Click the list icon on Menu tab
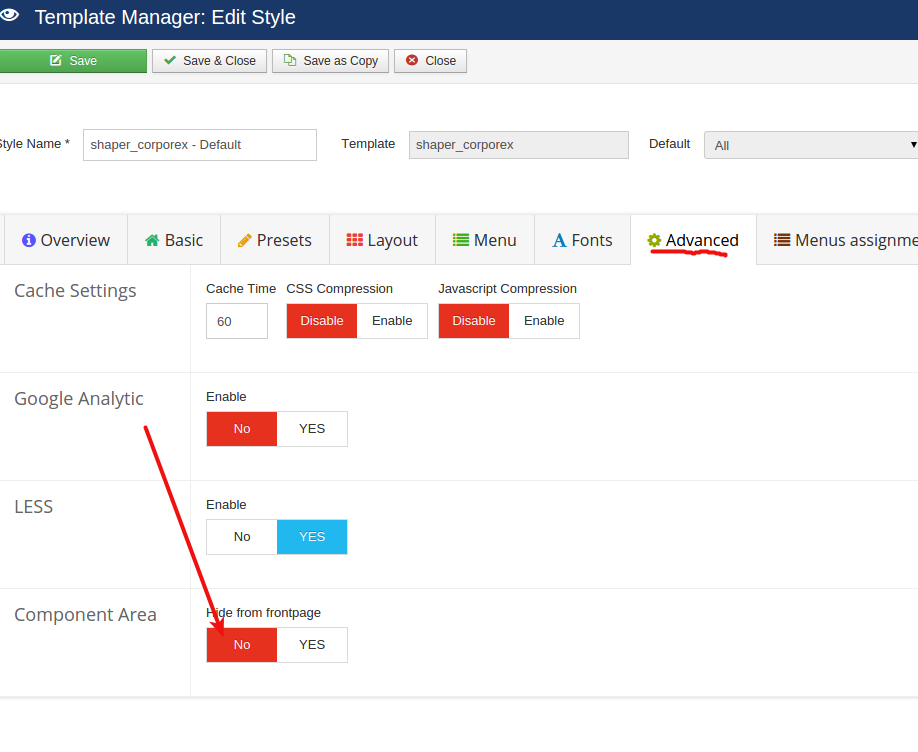 pos(461,240)
